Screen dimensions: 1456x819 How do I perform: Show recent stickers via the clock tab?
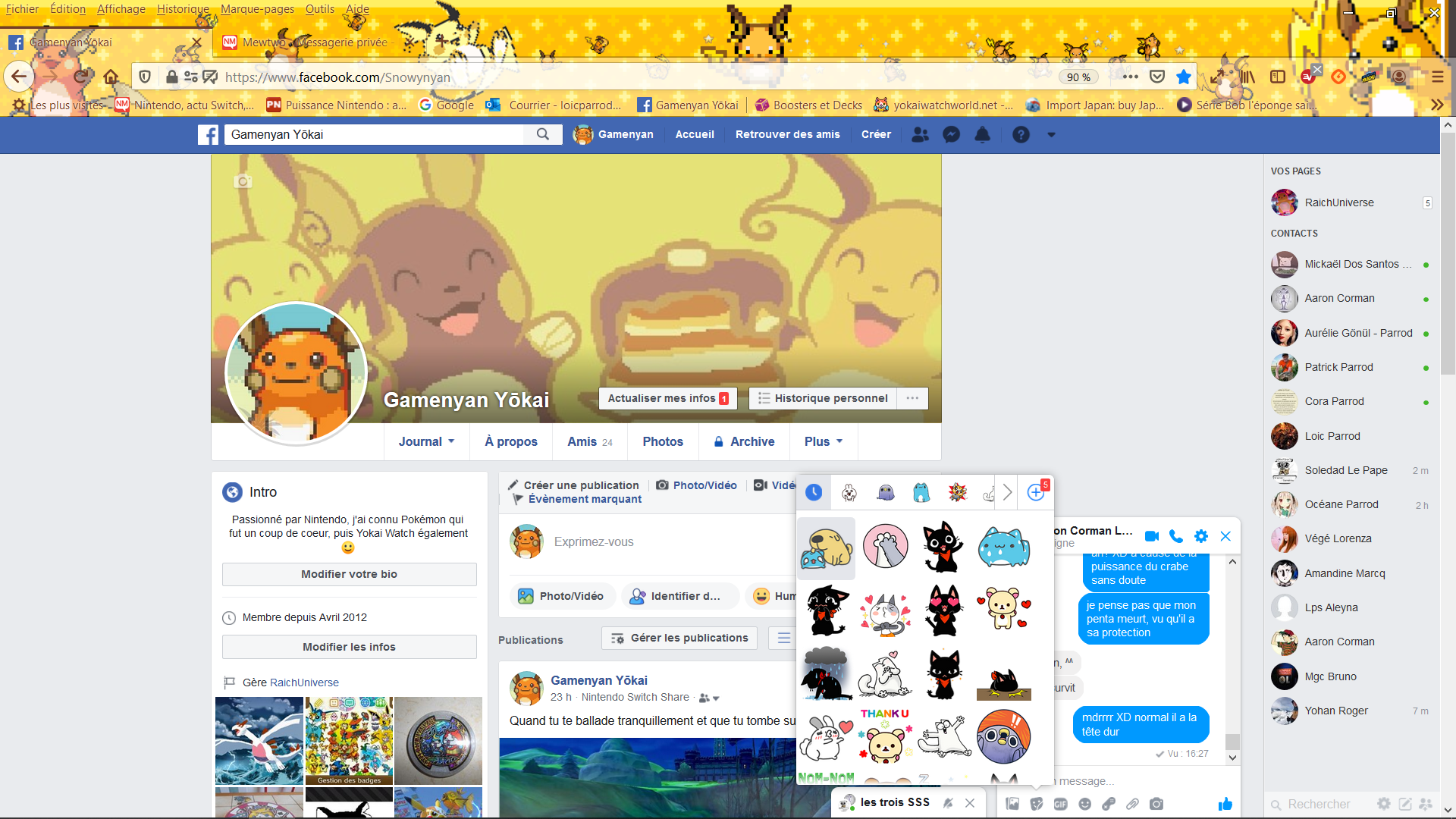[x=814, y=492]
